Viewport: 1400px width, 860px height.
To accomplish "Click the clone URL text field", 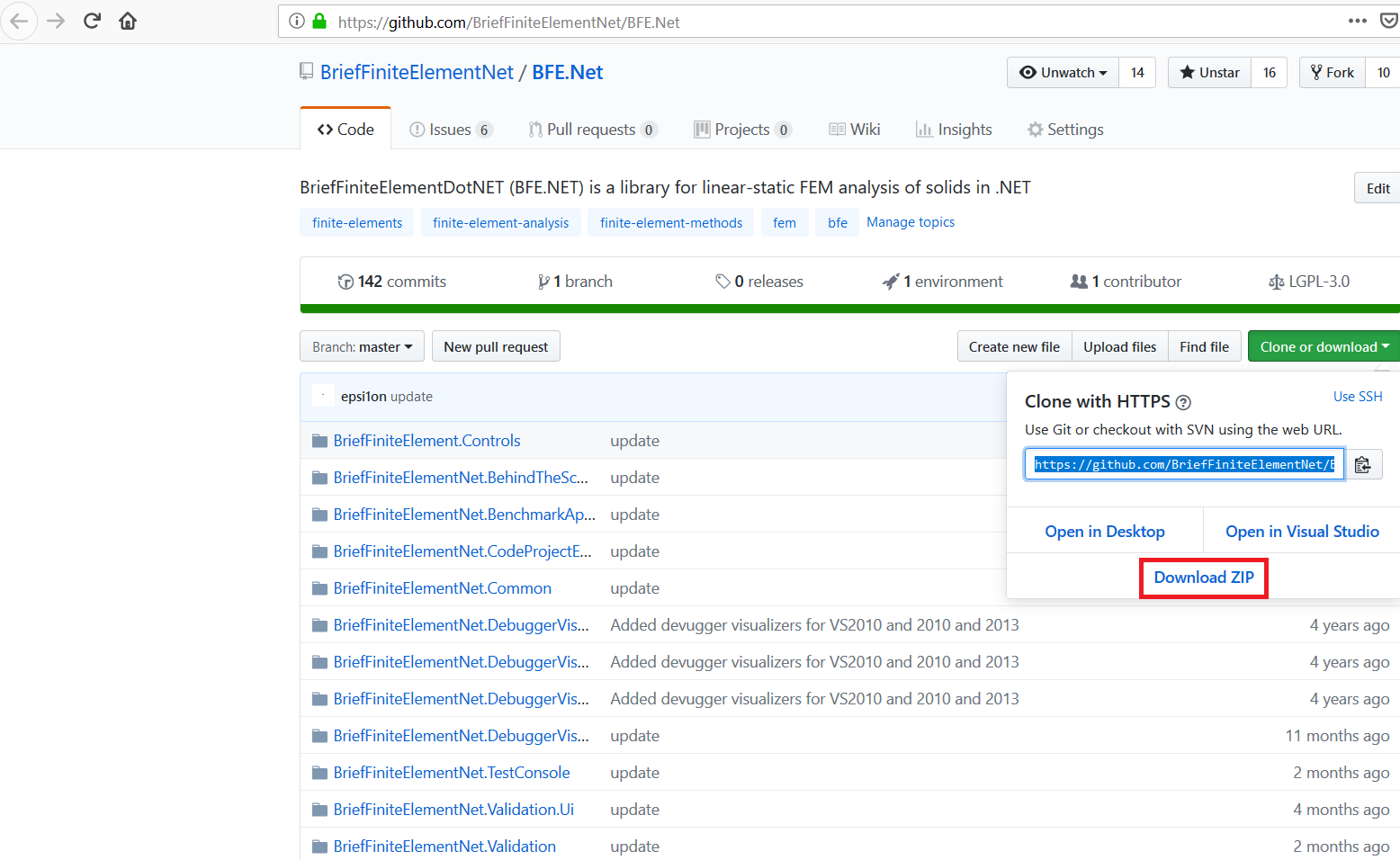I will 1184,464.
